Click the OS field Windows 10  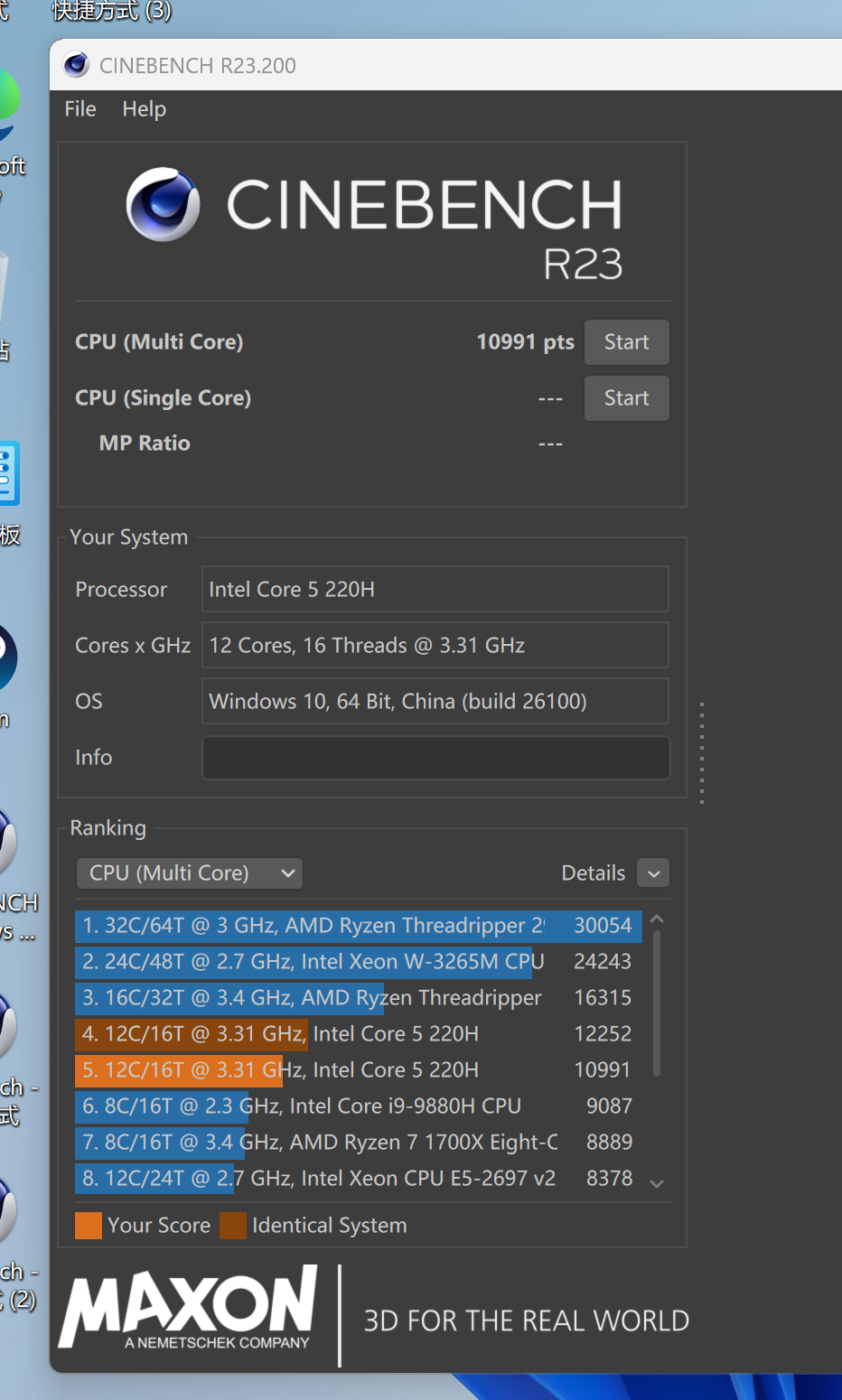pyautogui.click(x=435, y=702)
